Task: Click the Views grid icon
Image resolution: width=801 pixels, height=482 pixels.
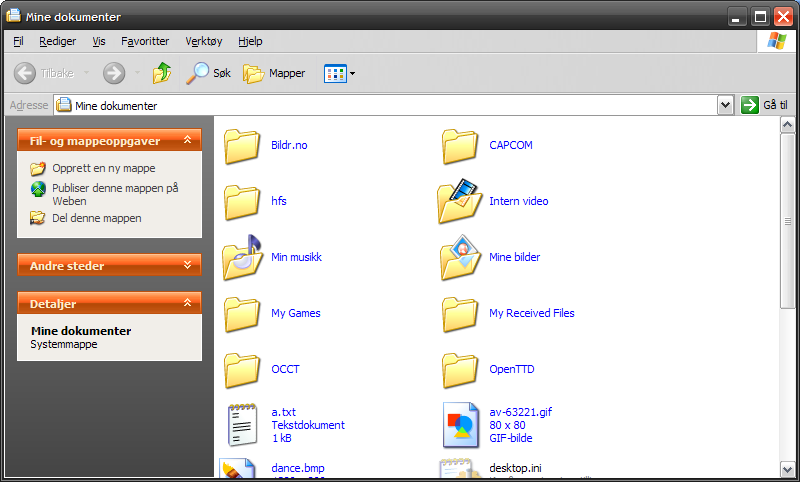Action: [x=335, y=74]
